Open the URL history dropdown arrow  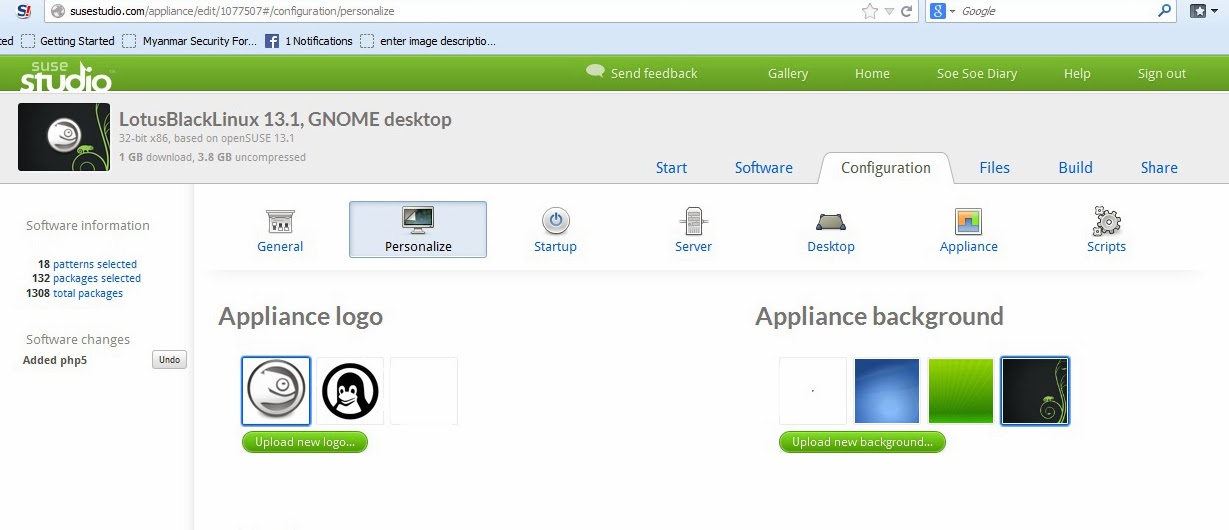pos(889,11)
